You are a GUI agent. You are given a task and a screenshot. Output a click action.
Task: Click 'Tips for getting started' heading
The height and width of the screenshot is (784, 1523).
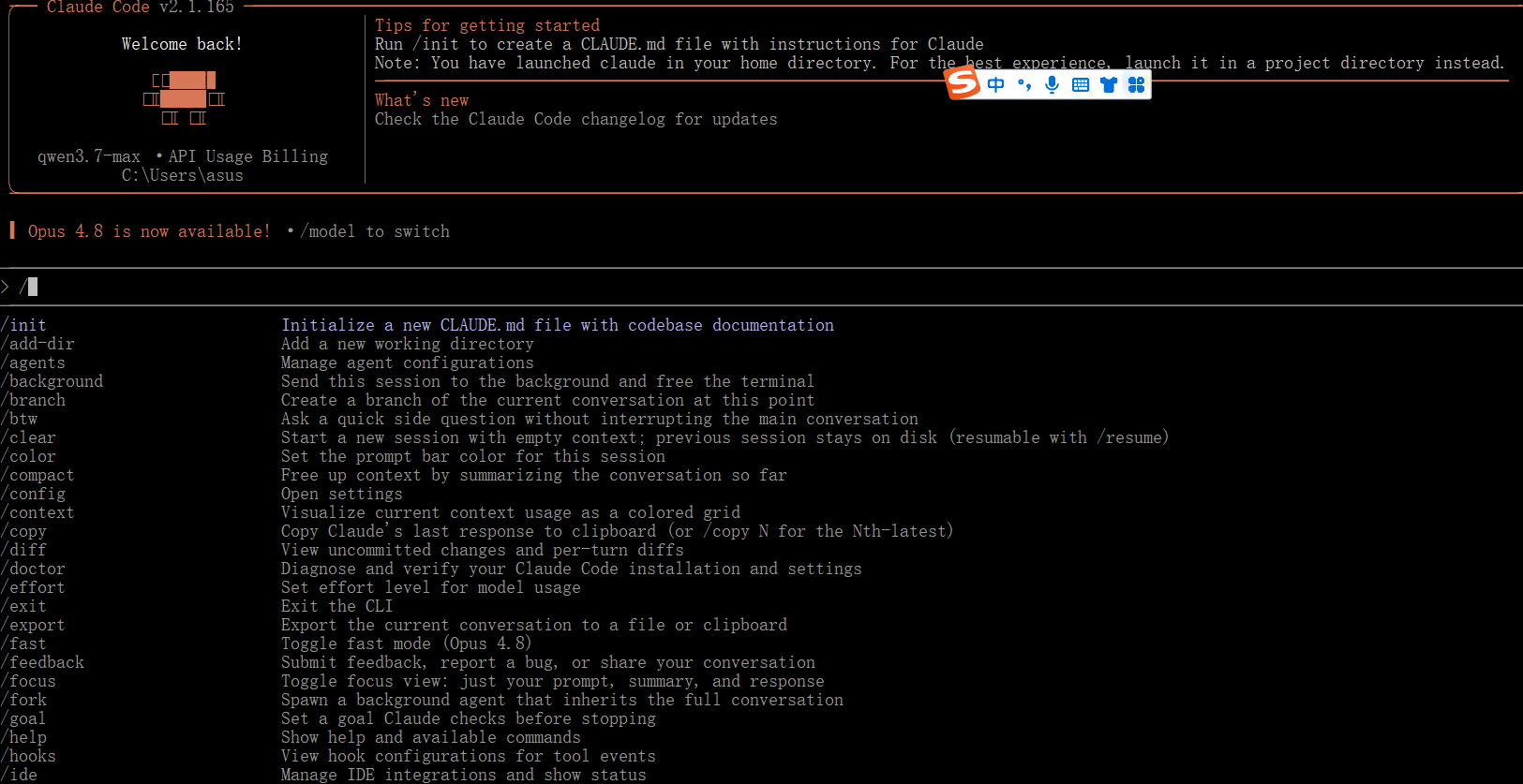[x=487, y=25]
